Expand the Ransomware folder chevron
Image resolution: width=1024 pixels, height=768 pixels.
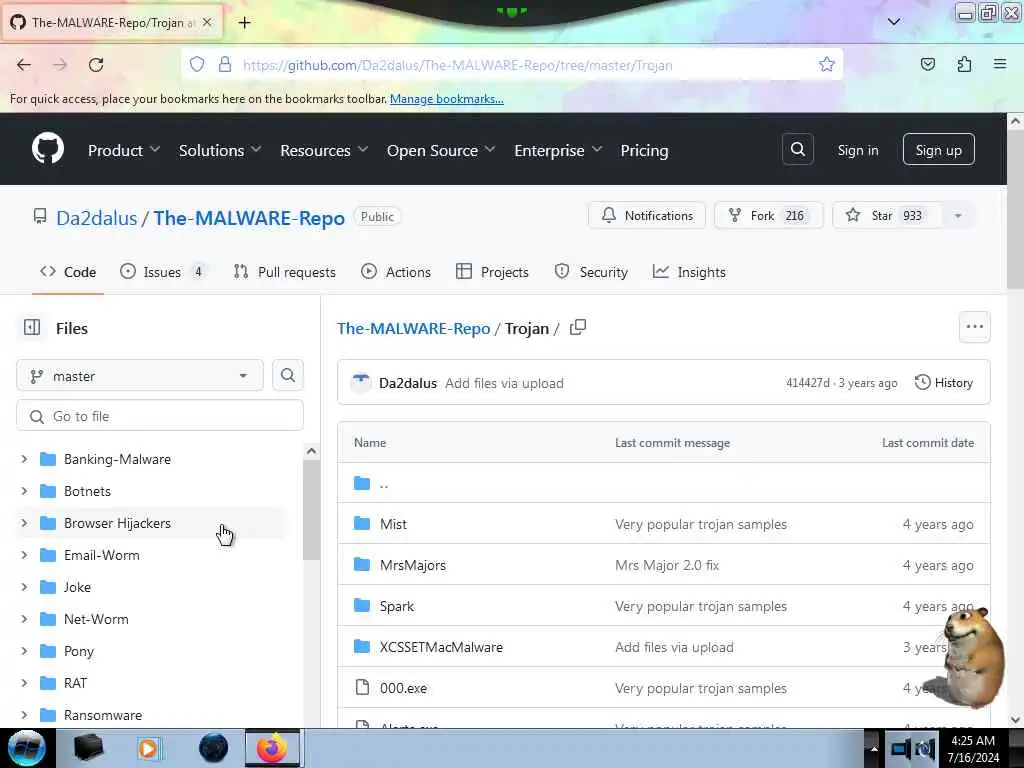(24, 715)
